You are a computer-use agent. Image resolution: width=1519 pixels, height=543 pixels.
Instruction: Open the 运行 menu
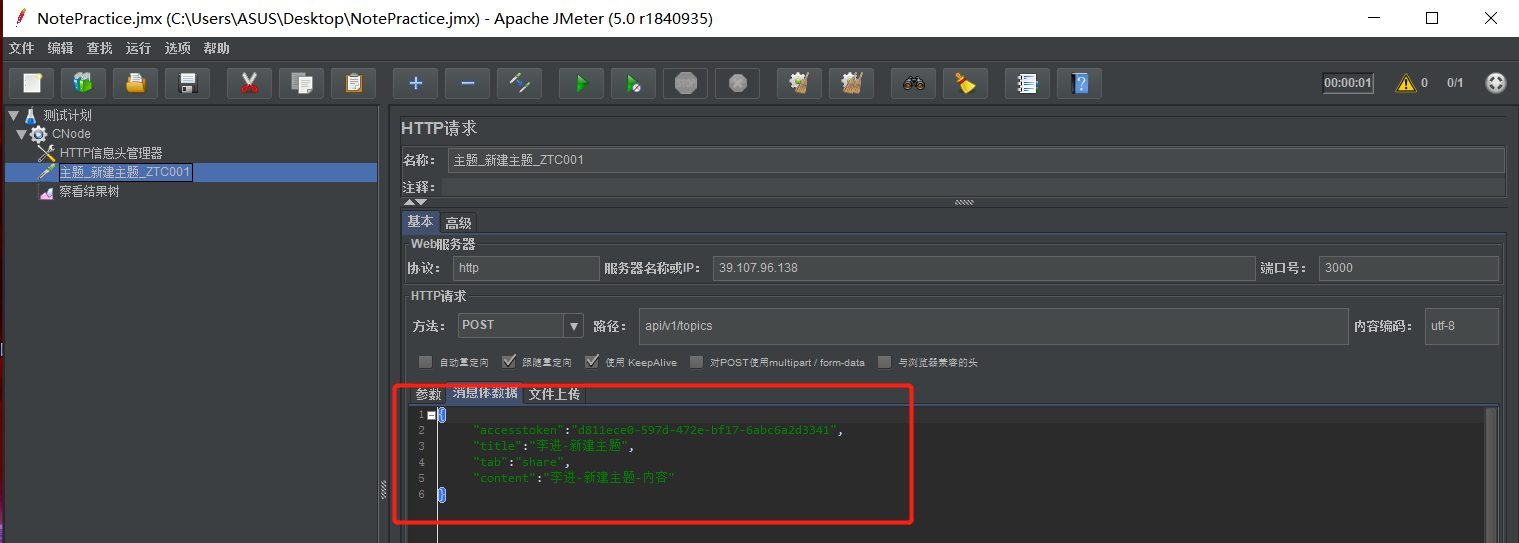coord(138,48)
